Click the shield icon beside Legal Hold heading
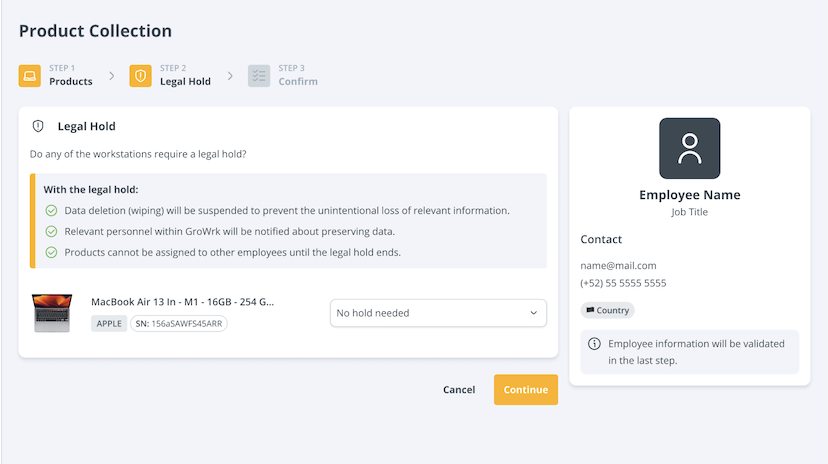This screenshot has height=464, width=828. coord(38,127)
